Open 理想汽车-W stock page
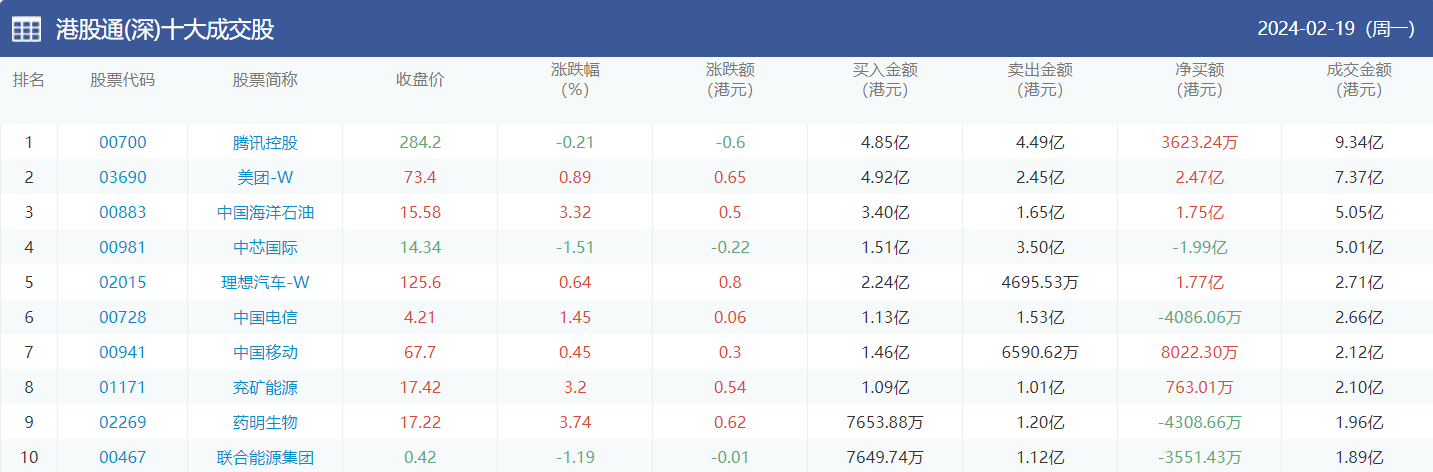This screenshot has height=472, width=1433. 265,283
